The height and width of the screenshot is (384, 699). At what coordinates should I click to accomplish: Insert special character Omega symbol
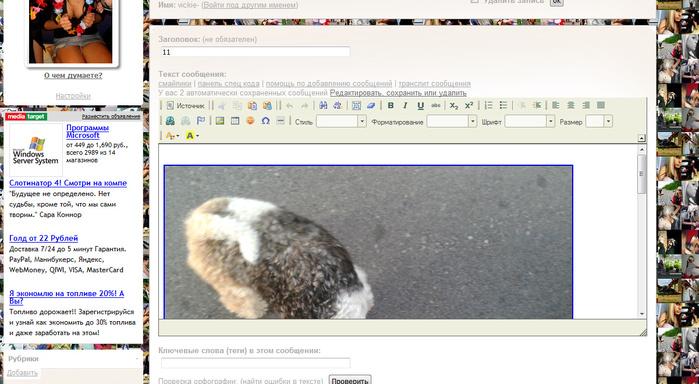point(265,121)
